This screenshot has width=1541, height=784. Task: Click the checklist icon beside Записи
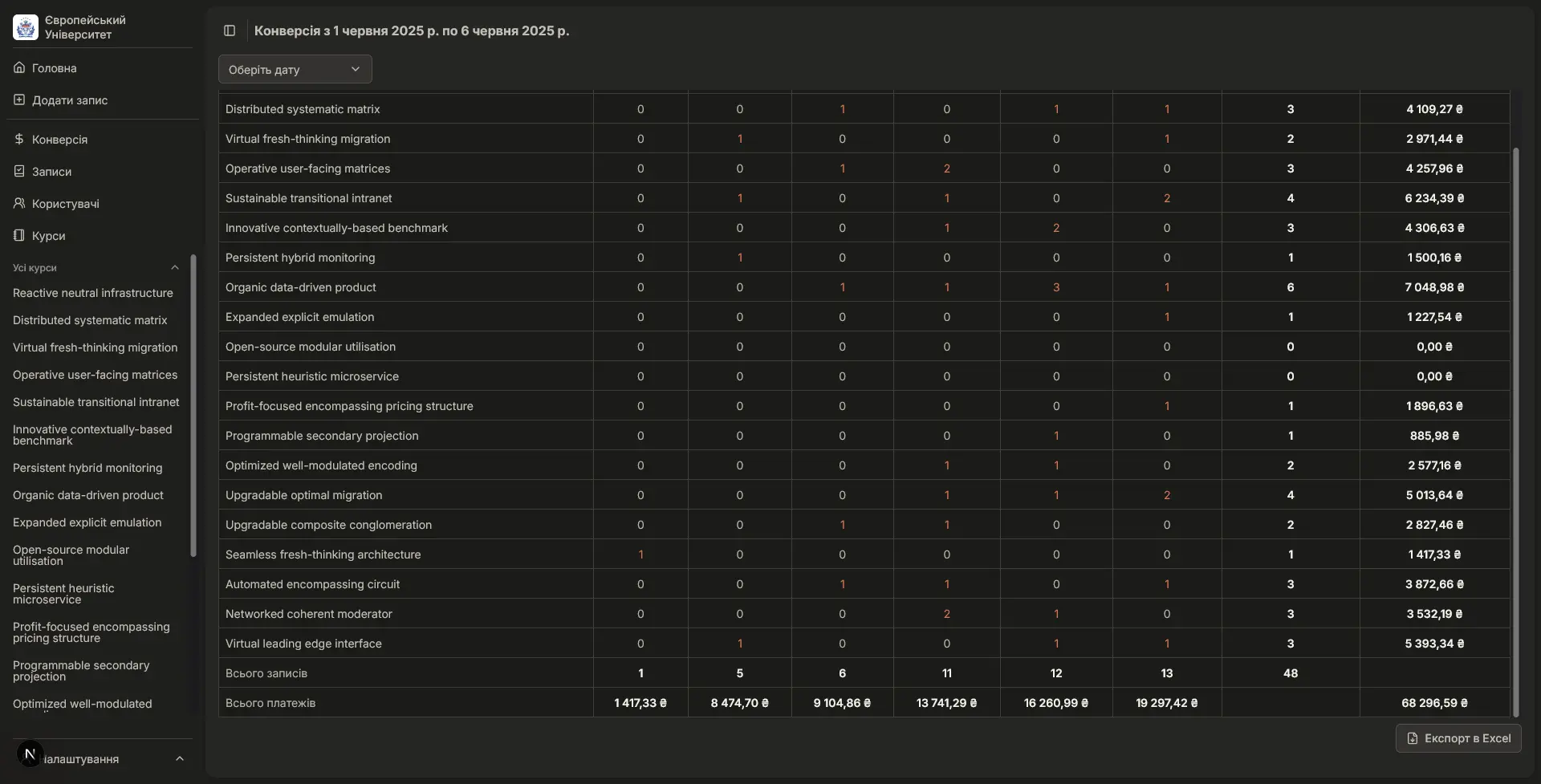(19, 172)
